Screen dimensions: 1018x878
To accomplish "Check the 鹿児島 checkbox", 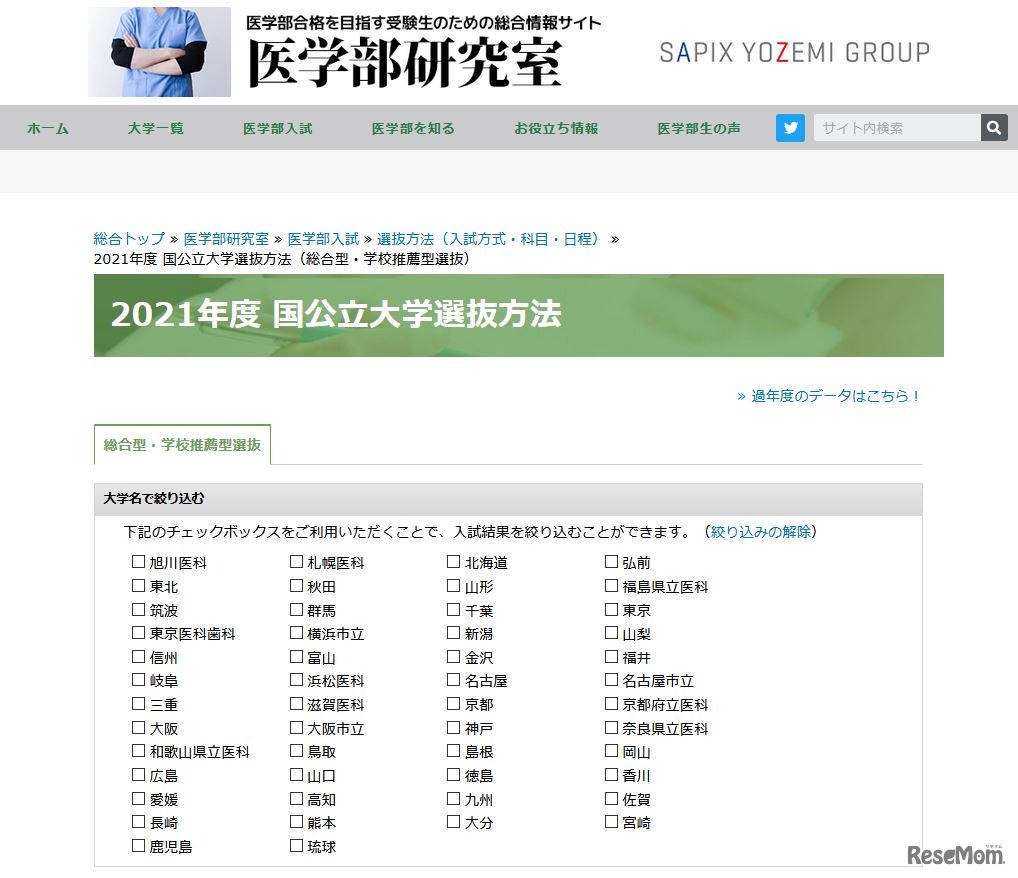I will tap(137, 846).
